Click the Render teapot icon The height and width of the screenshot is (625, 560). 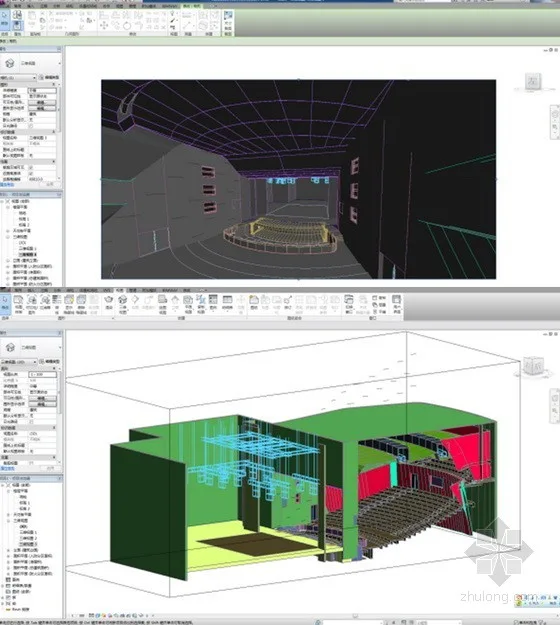tap(108, 300)
